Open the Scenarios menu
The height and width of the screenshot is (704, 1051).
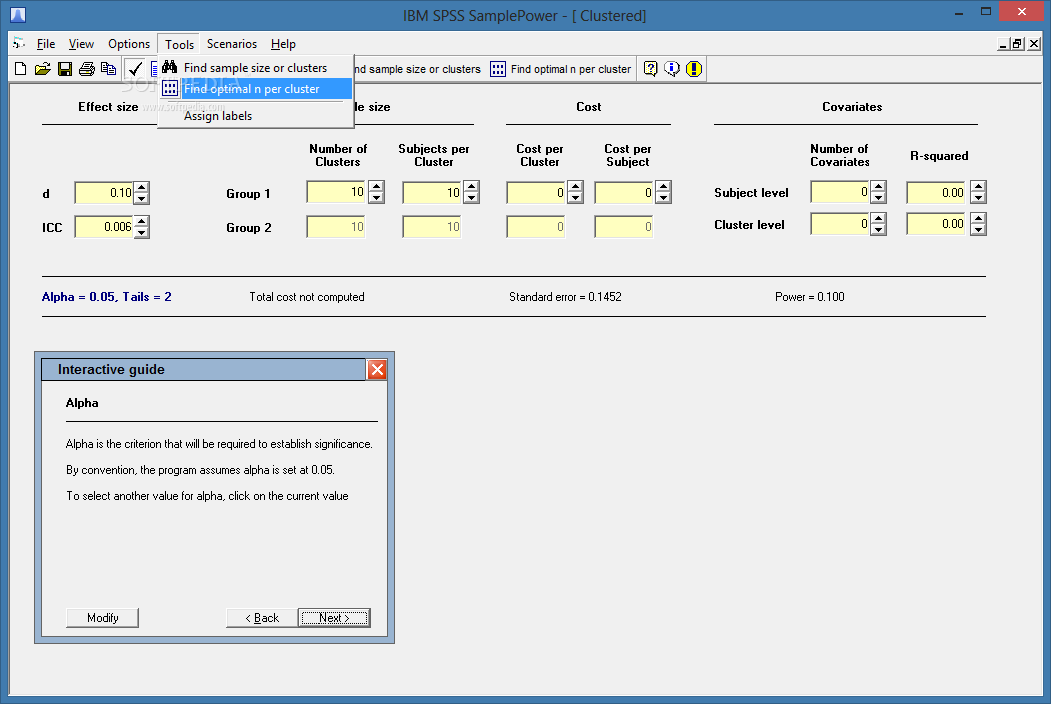coord(231,44)
